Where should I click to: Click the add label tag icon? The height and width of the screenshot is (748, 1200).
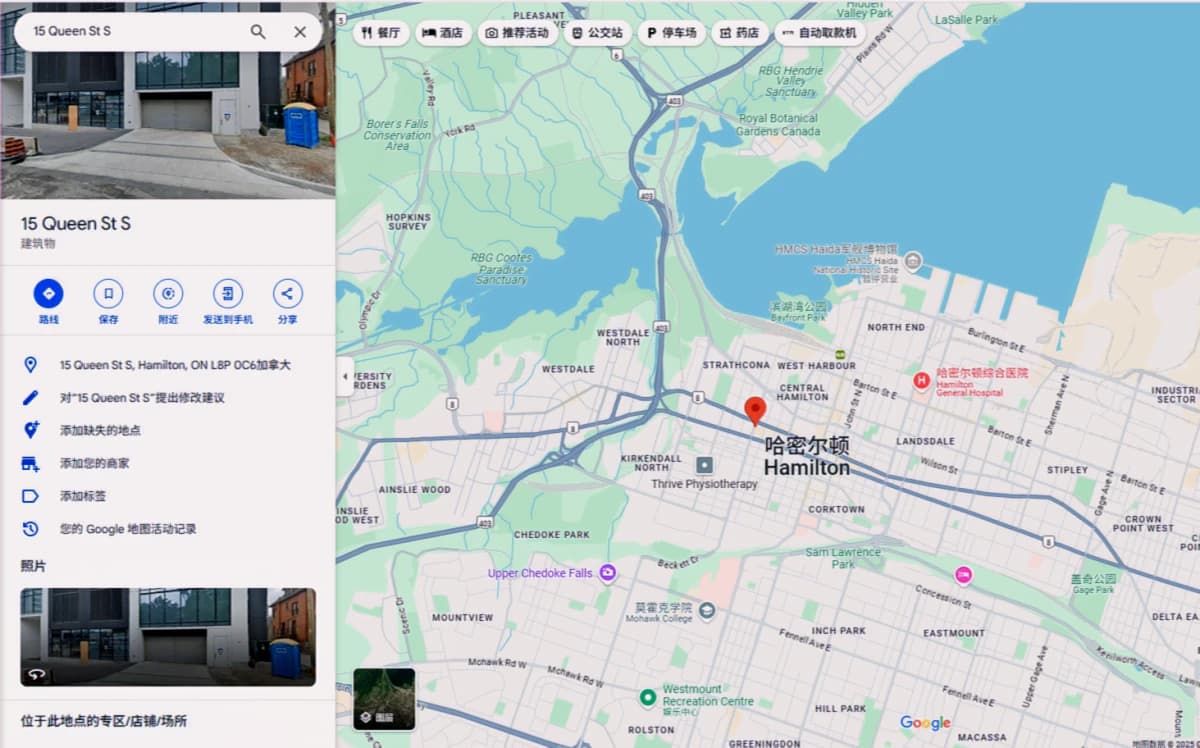click(x=30, y=496)
